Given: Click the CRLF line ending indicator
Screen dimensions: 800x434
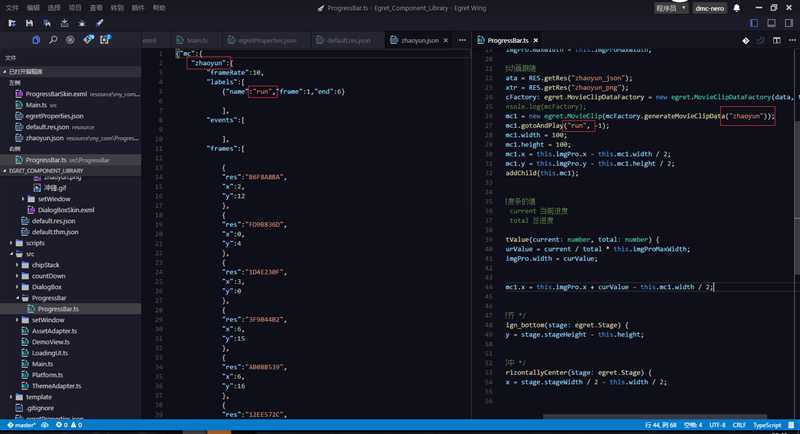Looking at the screenshot, I should 739,425.
